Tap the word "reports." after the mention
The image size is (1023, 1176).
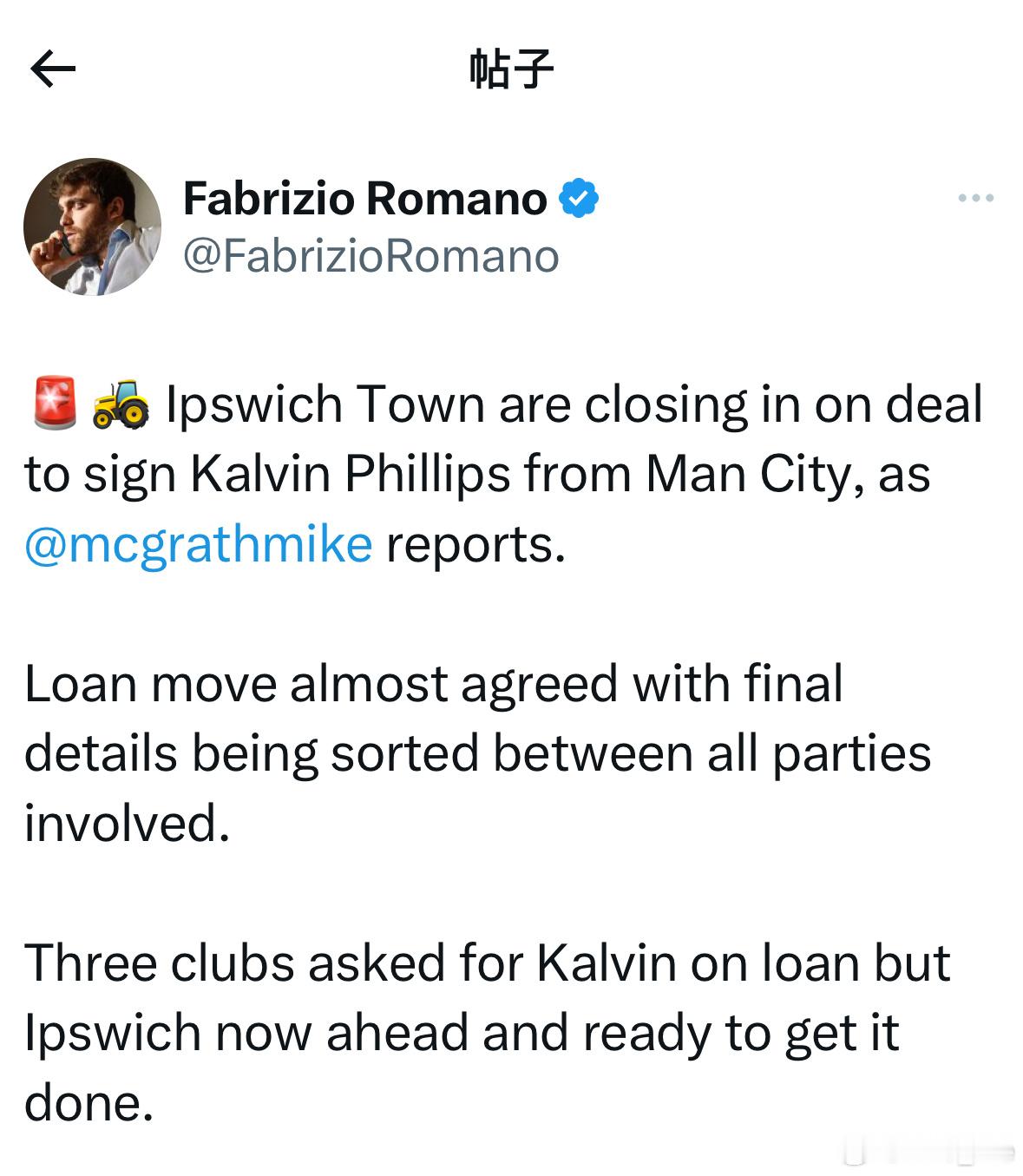(475, 546)
